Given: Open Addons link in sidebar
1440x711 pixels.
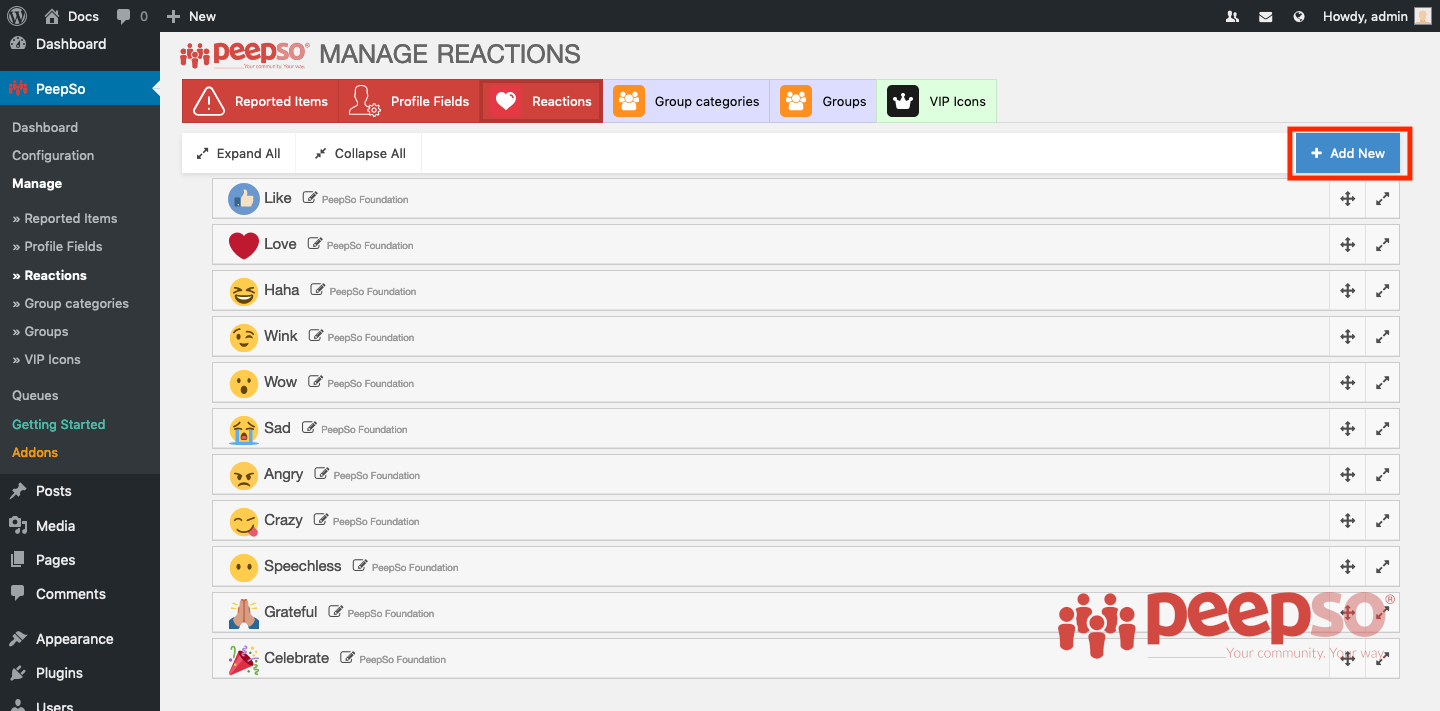Looking at the screenshot, I should (35, 452).
